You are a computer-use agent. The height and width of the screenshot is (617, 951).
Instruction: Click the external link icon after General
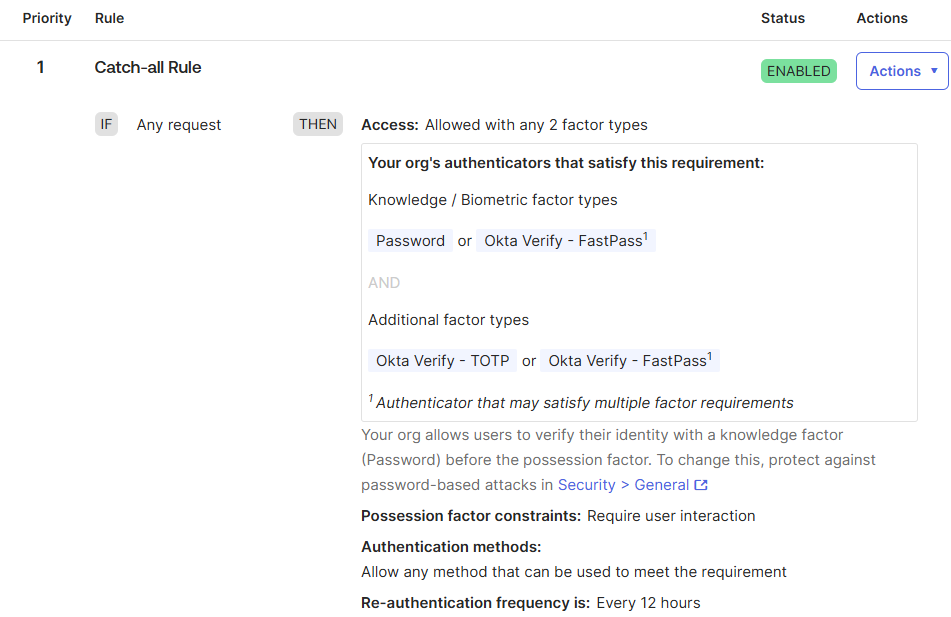tap(701, 485)
